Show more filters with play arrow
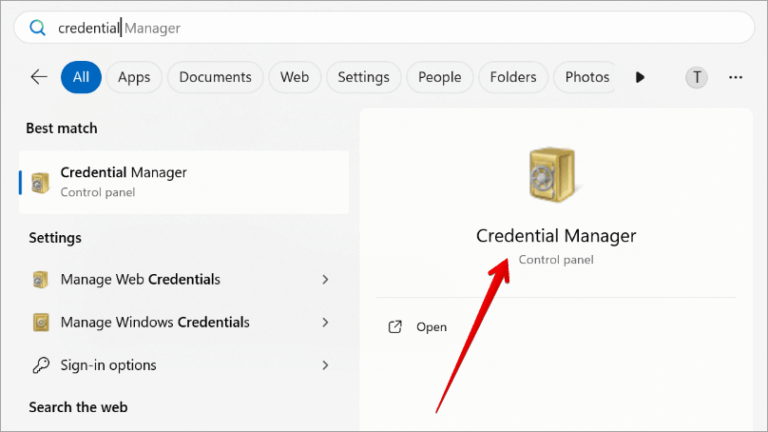This screenshot has height=432, width=768. [640, 77]
